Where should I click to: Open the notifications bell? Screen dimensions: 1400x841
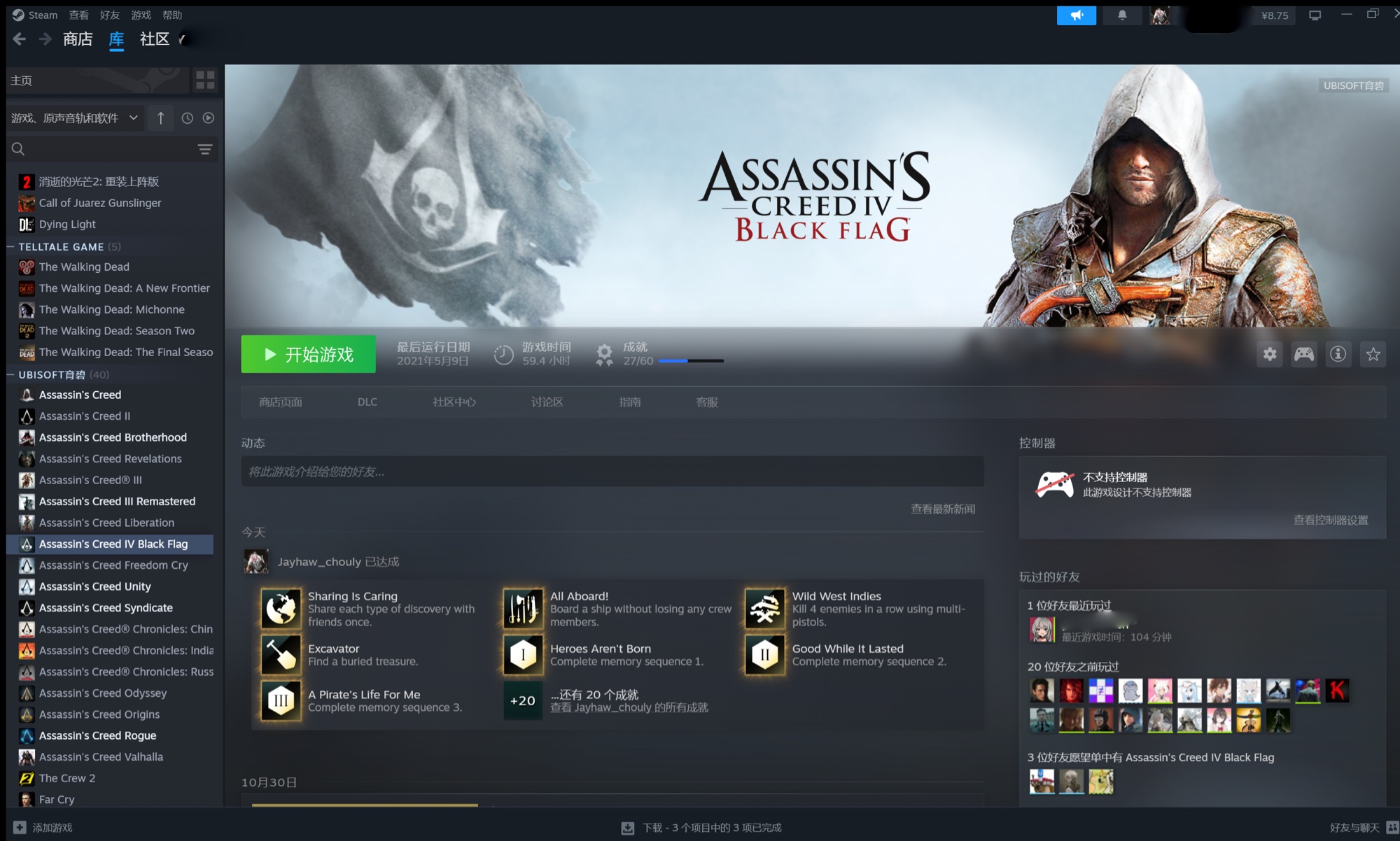1122,15
